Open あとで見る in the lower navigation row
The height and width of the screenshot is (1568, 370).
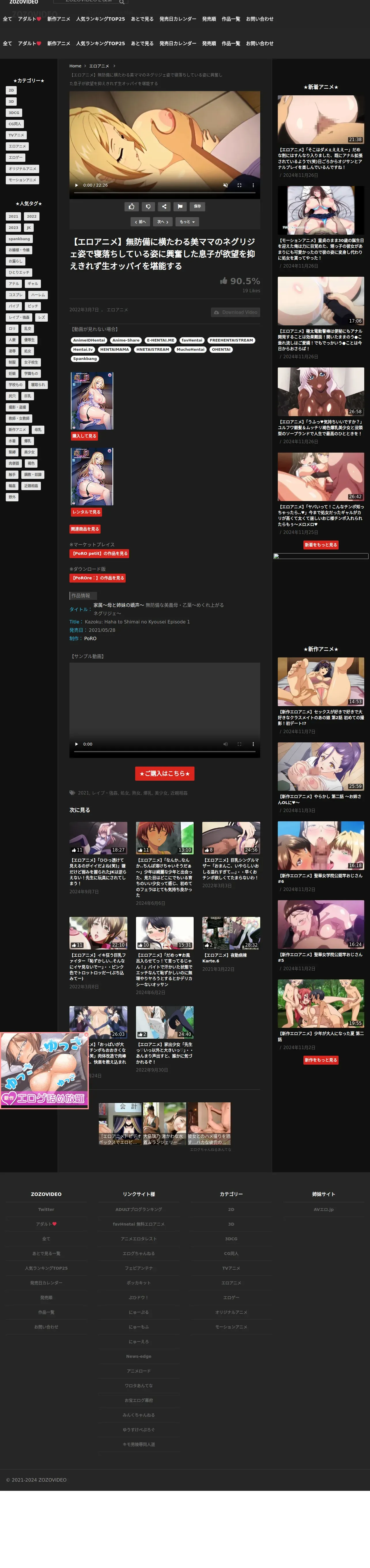click(142, 44)
